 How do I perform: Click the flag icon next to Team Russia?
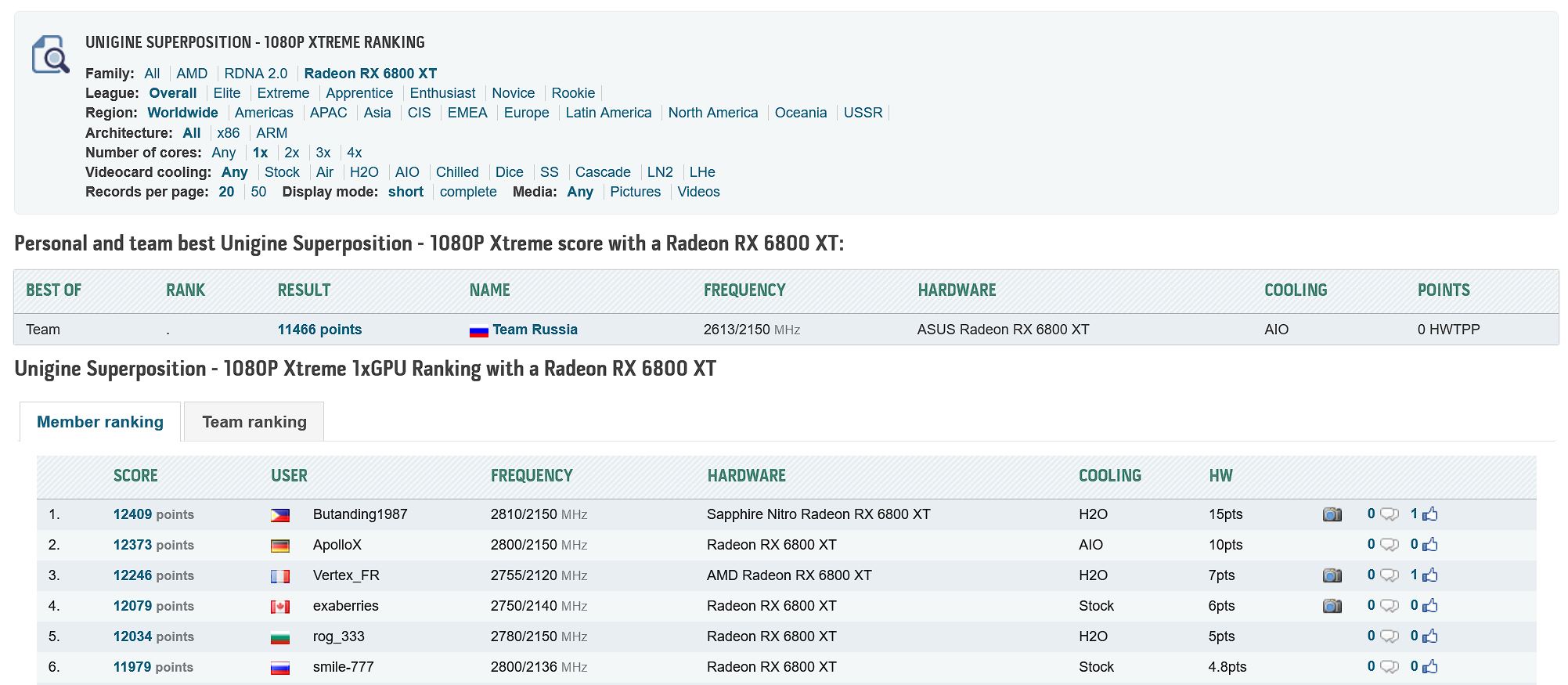[479, 330]
